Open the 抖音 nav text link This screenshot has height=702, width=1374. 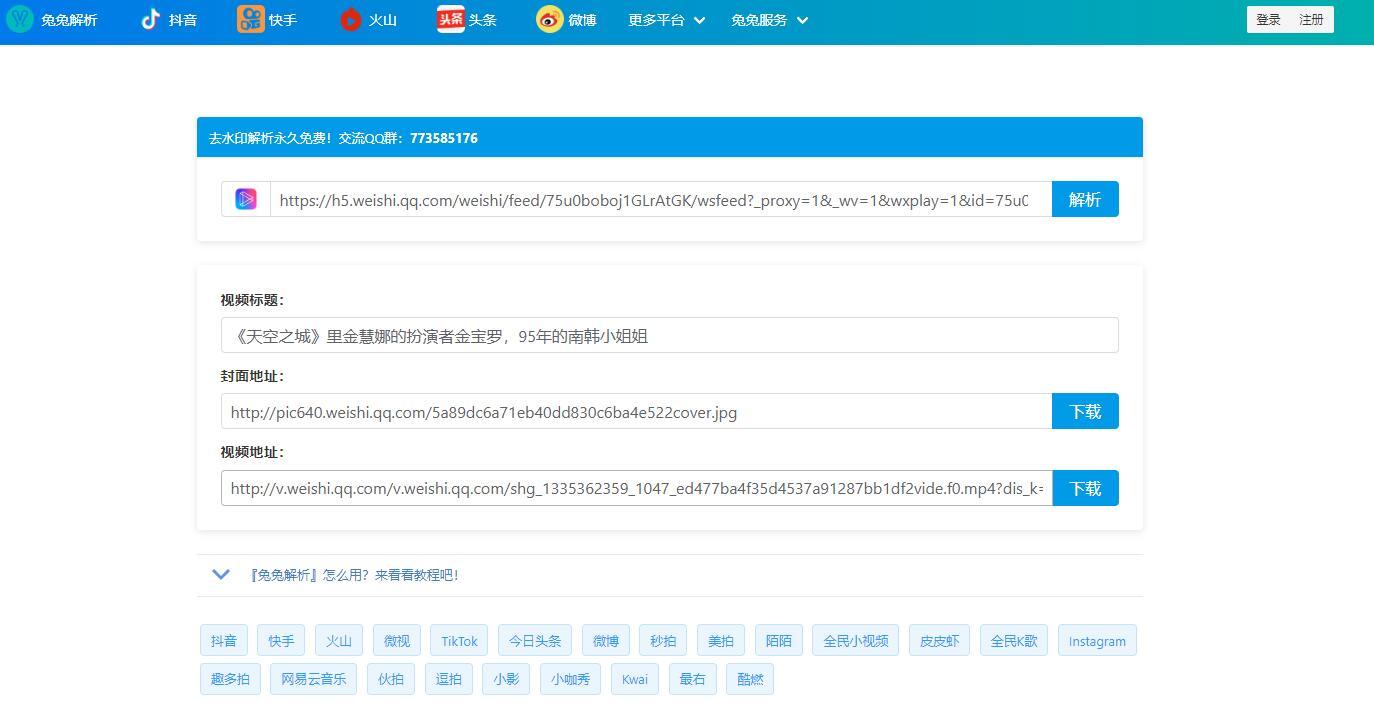pos(183,20)
